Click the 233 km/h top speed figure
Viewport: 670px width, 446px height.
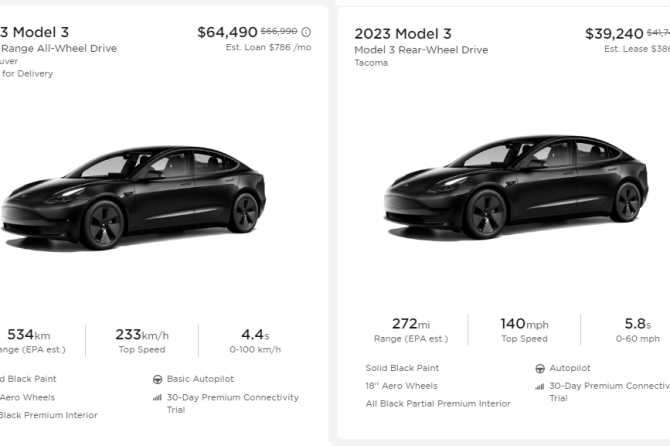(141, 335)
